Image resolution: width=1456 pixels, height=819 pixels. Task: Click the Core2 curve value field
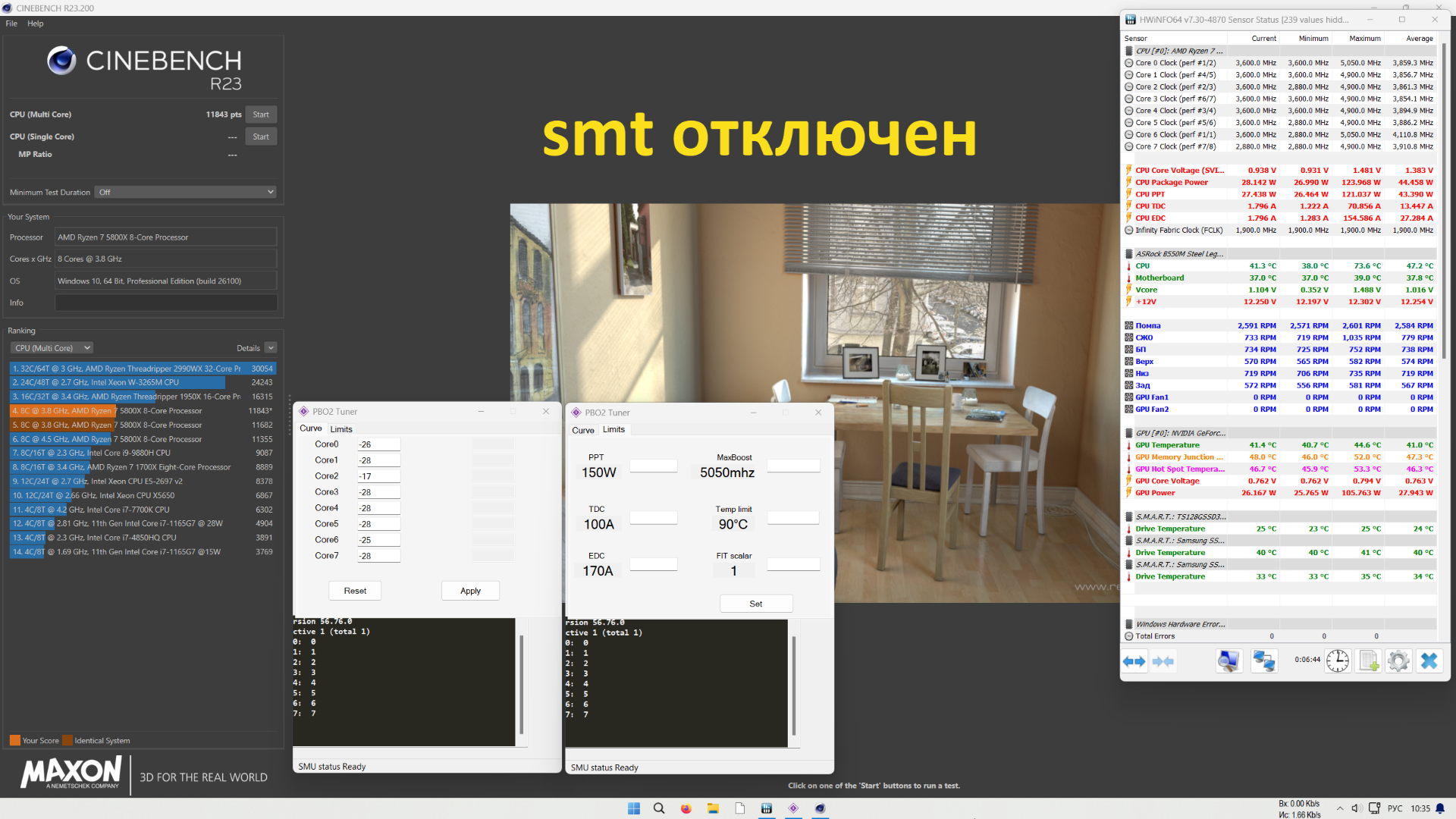tap(378, 476)
